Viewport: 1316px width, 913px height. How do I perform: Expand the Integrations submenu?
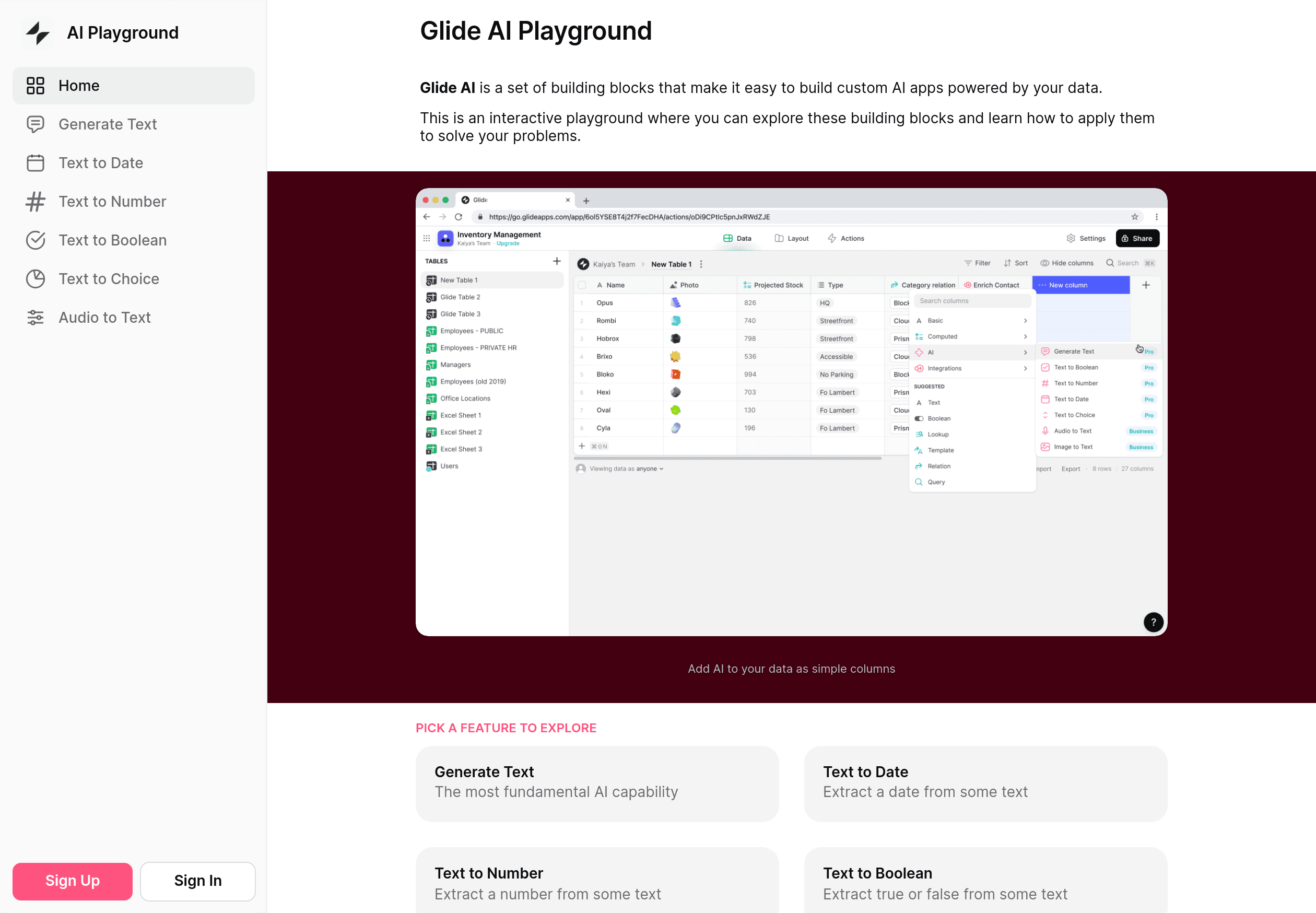pyautogui.click(x=972, y=368)
